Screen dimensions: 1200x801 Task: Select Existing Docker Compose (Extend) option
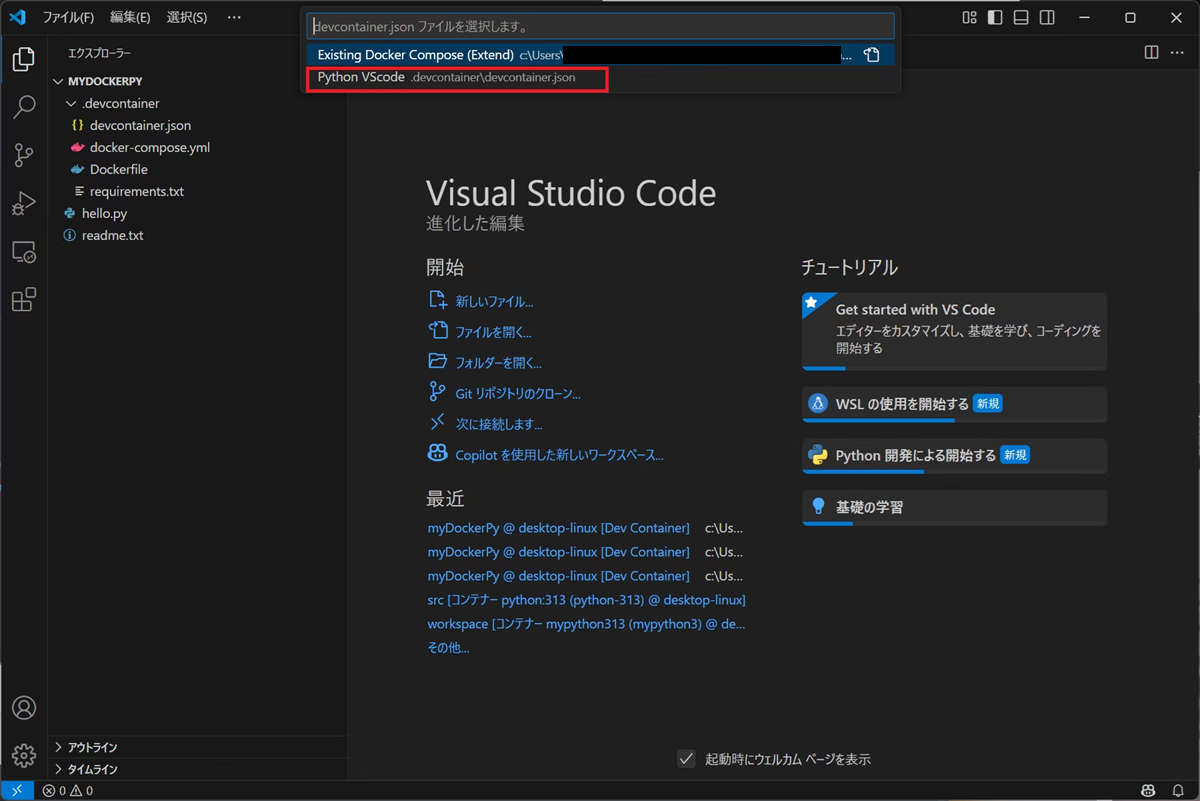[600, 55]
